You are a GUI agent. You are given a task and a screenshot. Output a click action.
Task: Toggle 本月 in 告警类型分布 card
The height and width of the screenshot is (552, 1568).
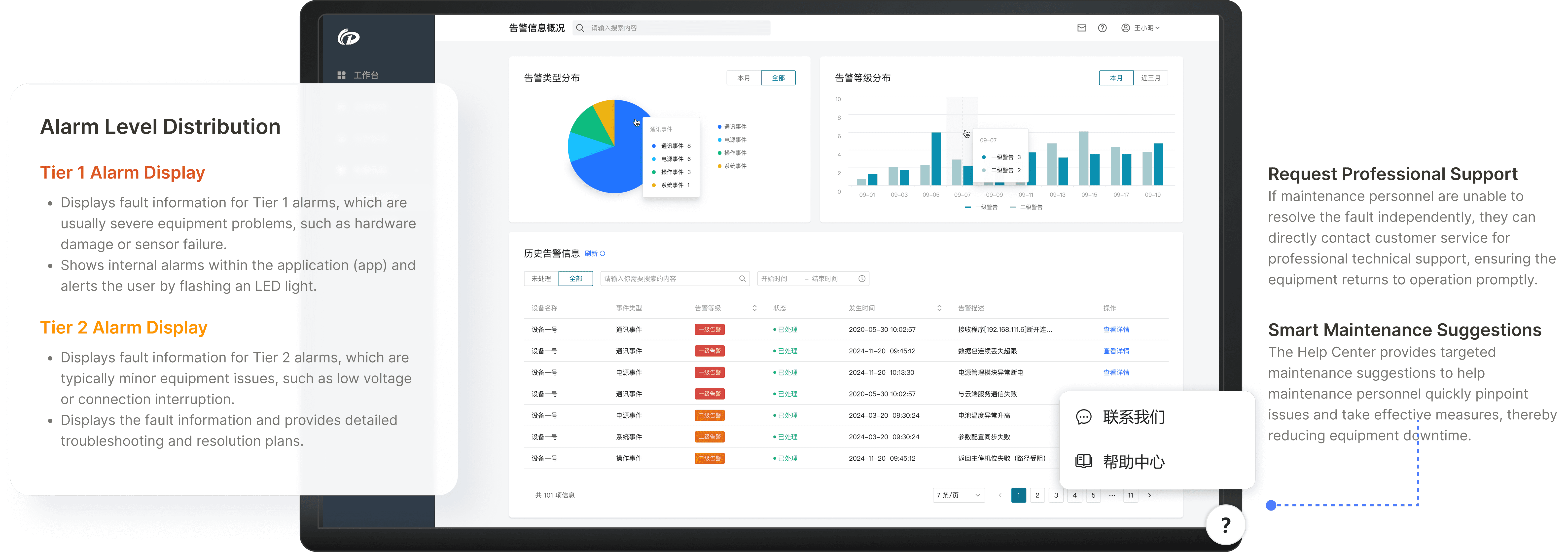(743, 78)
